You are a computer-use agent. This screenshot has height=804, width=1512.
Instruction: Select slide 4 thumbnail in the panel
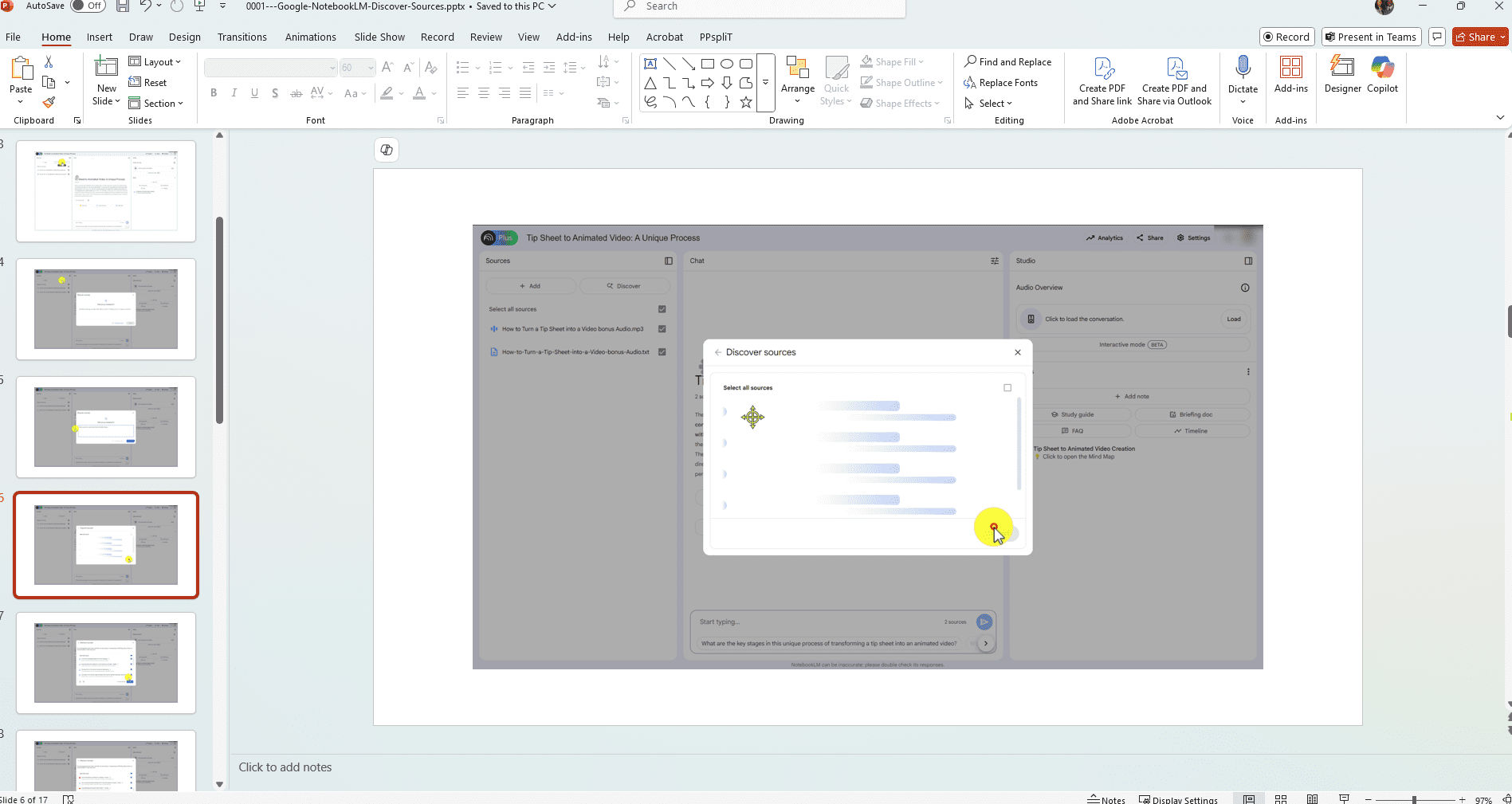pos(106,309)
